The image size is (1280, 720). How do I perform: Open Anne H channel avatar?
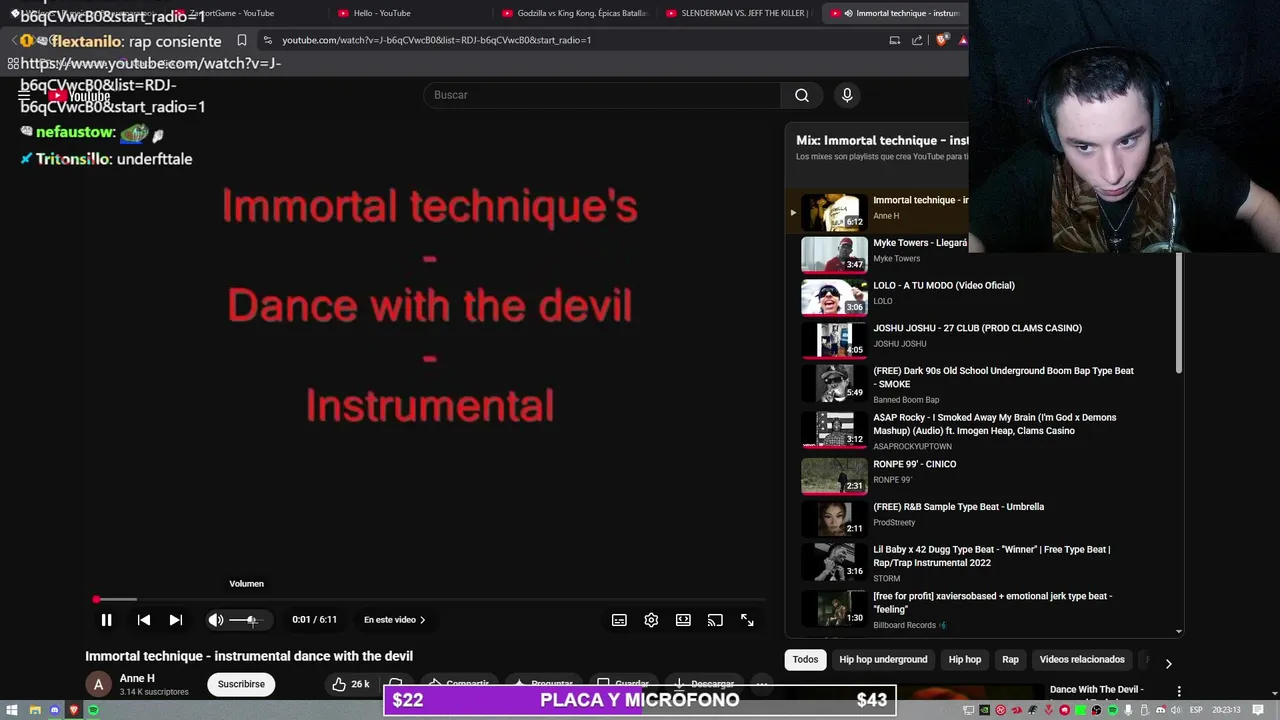(98, 684)
